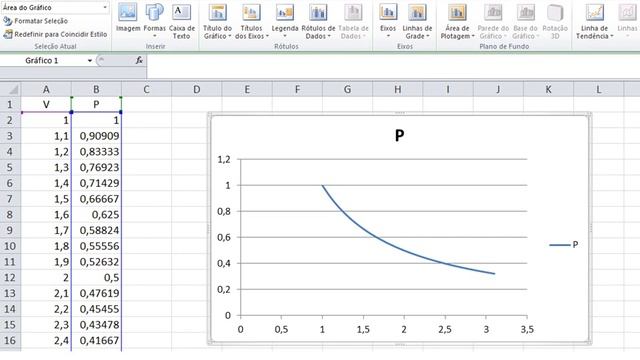Image resolution: width=640 pixels, height=360 pixels.
Task: Select column B header
Action: pyautogui.click(x=96, y=89)
